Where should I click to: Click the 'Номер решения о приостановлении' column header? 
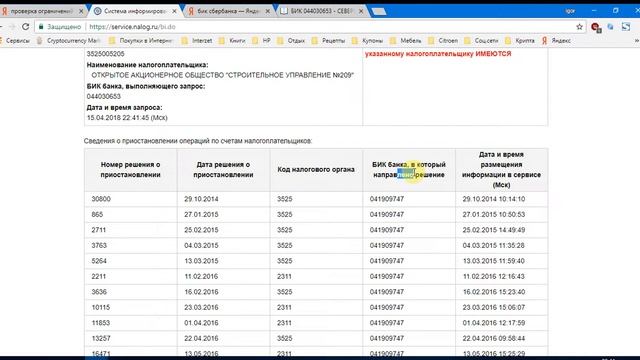point(131,170)
